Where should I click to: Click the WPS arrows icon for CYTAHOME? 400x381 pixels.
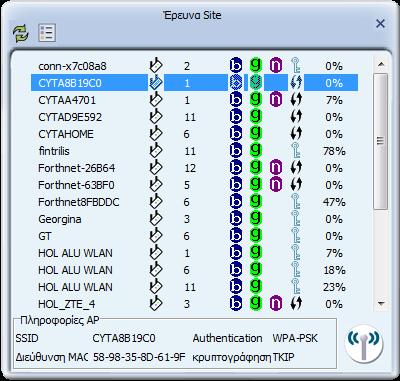[x=296, y=134]
